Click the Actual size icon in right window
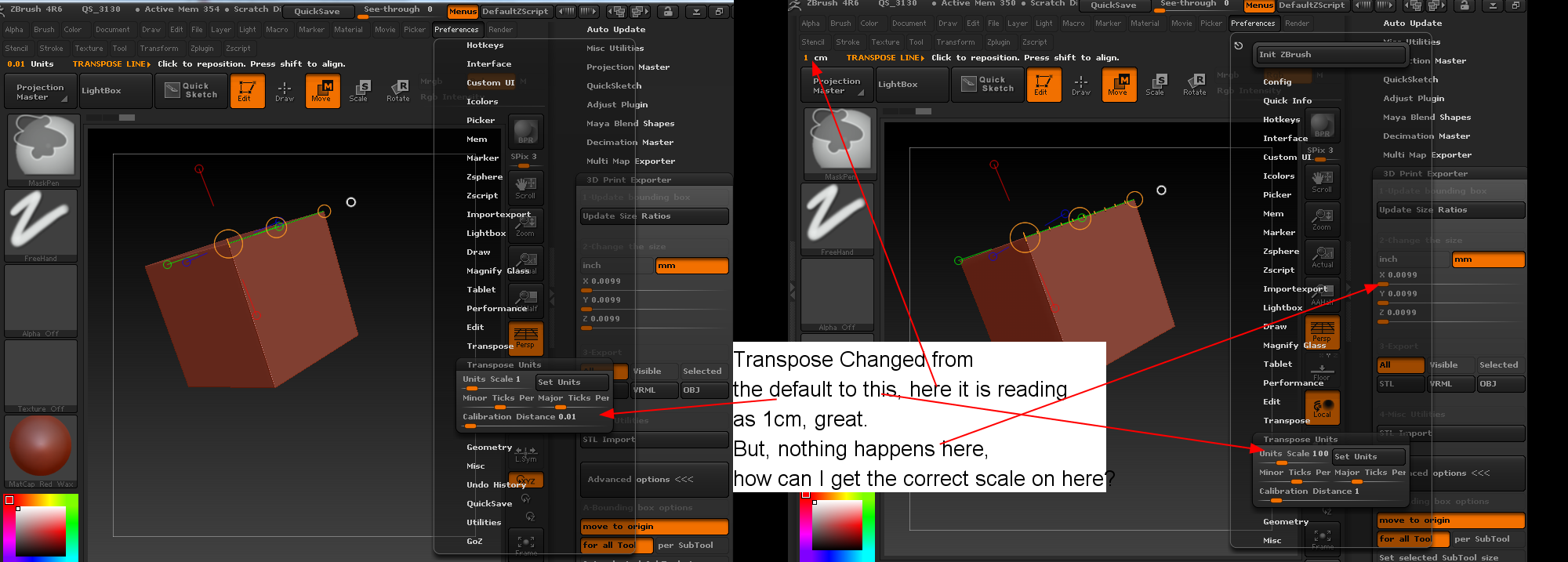This screenshot has width=1568, height=562. (x=1322, y=257)
